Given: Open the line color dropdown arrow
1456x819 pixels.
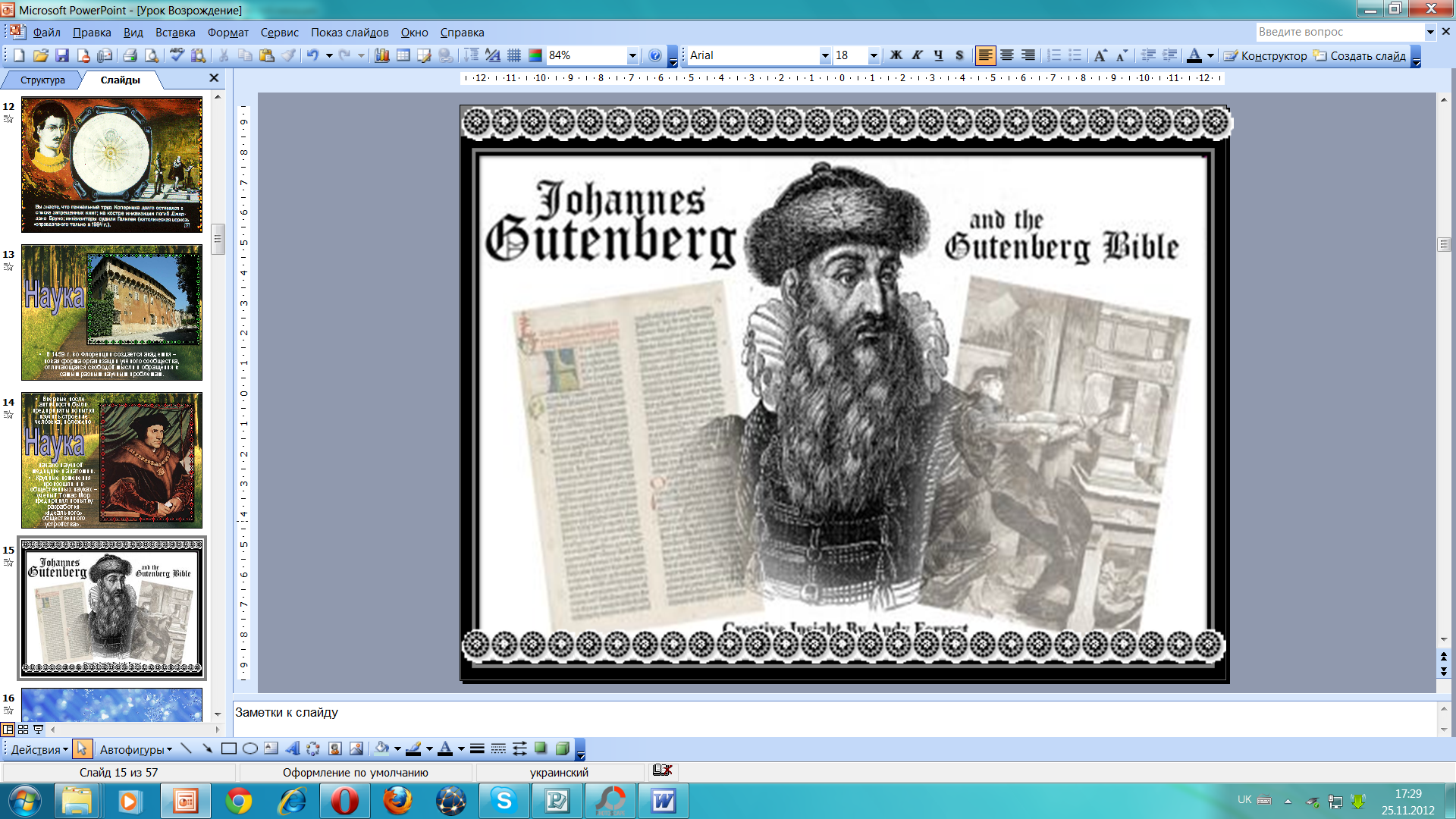Looking at the screenshot, I should click(x=429, y=749).
